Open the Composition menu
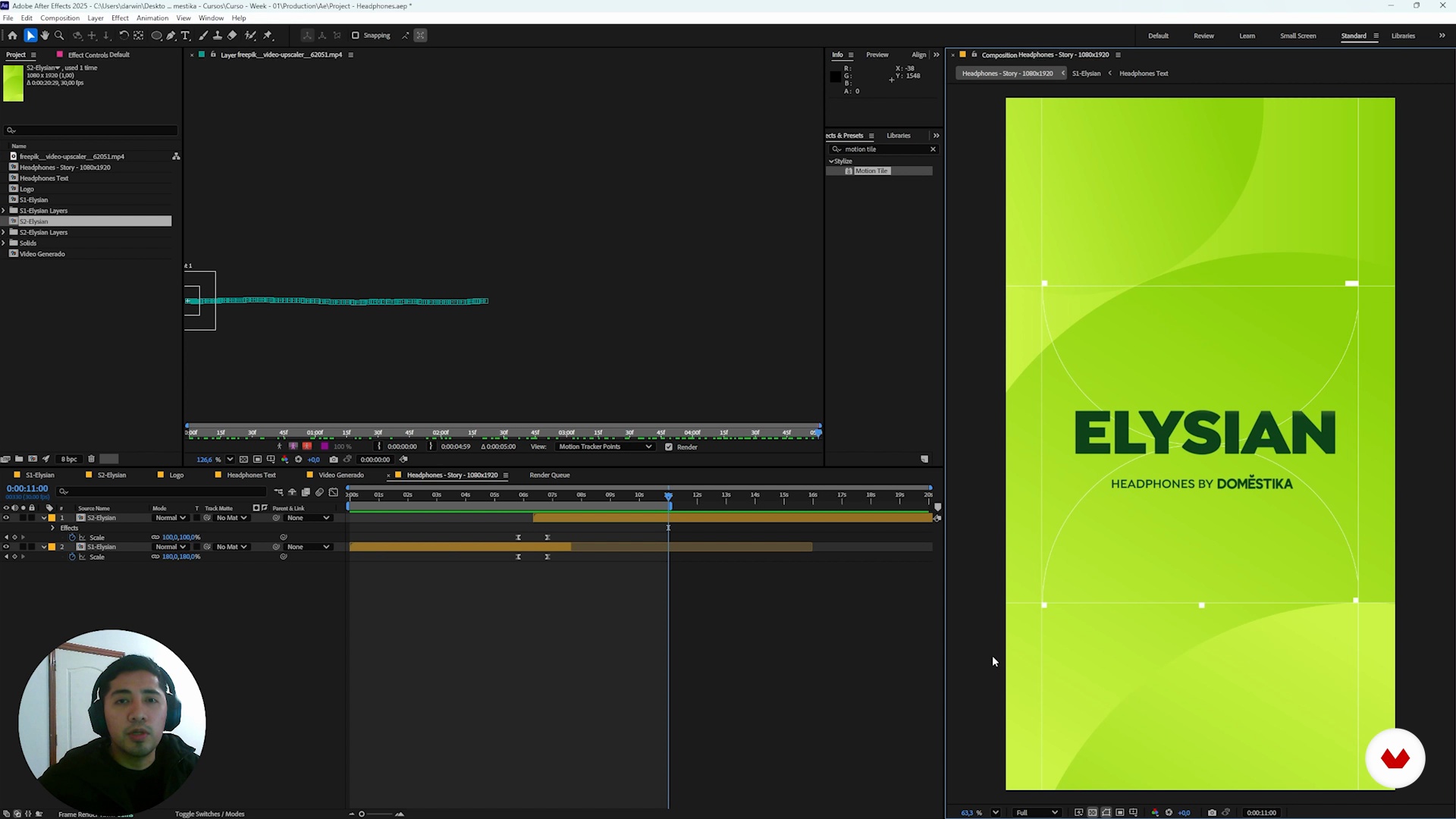Image resolution: width=1456 pixels, height=819 pixels. click(x=60, y=17)
